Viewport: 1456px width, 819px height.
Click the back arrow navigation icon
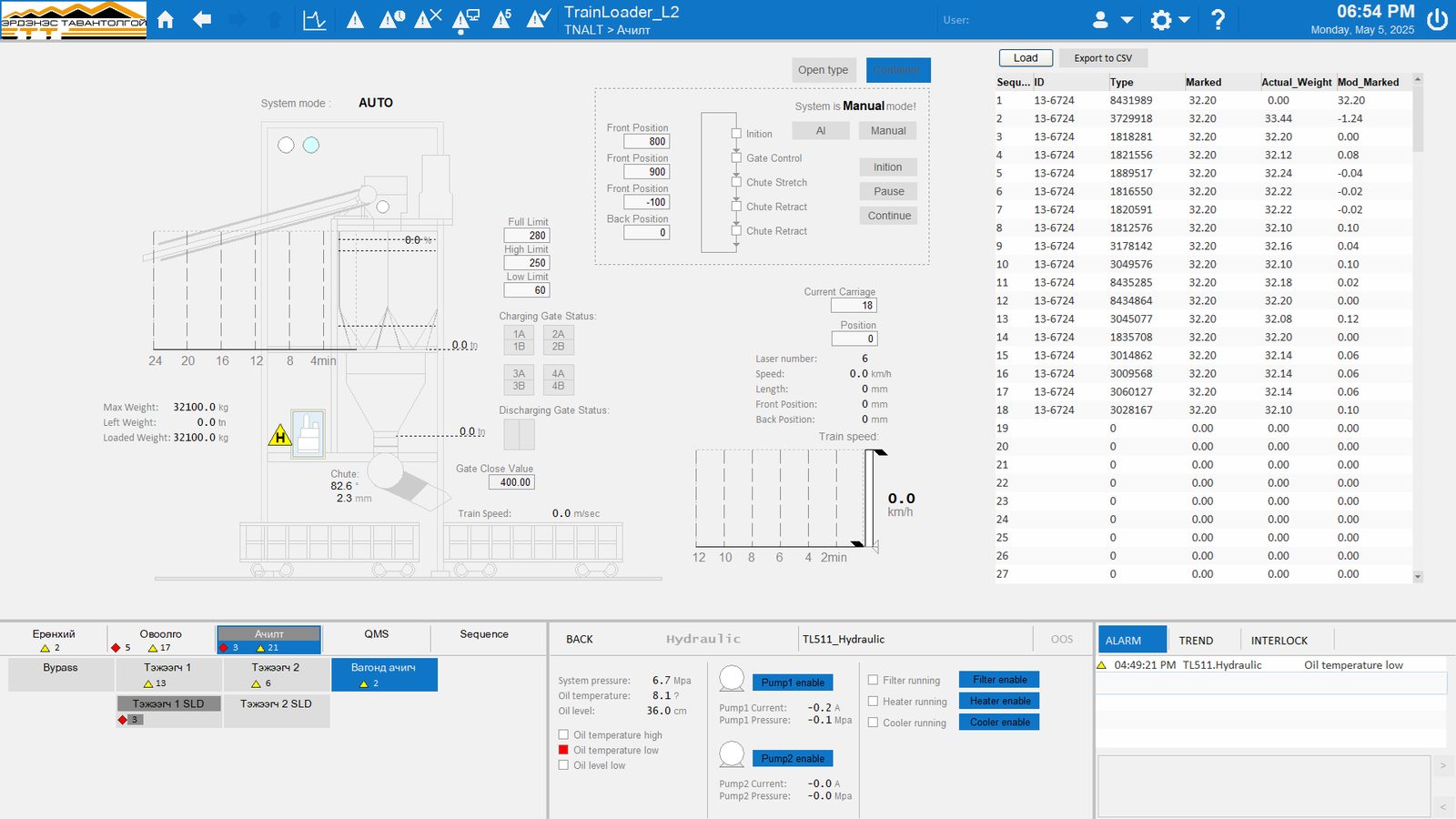(202, 19)
